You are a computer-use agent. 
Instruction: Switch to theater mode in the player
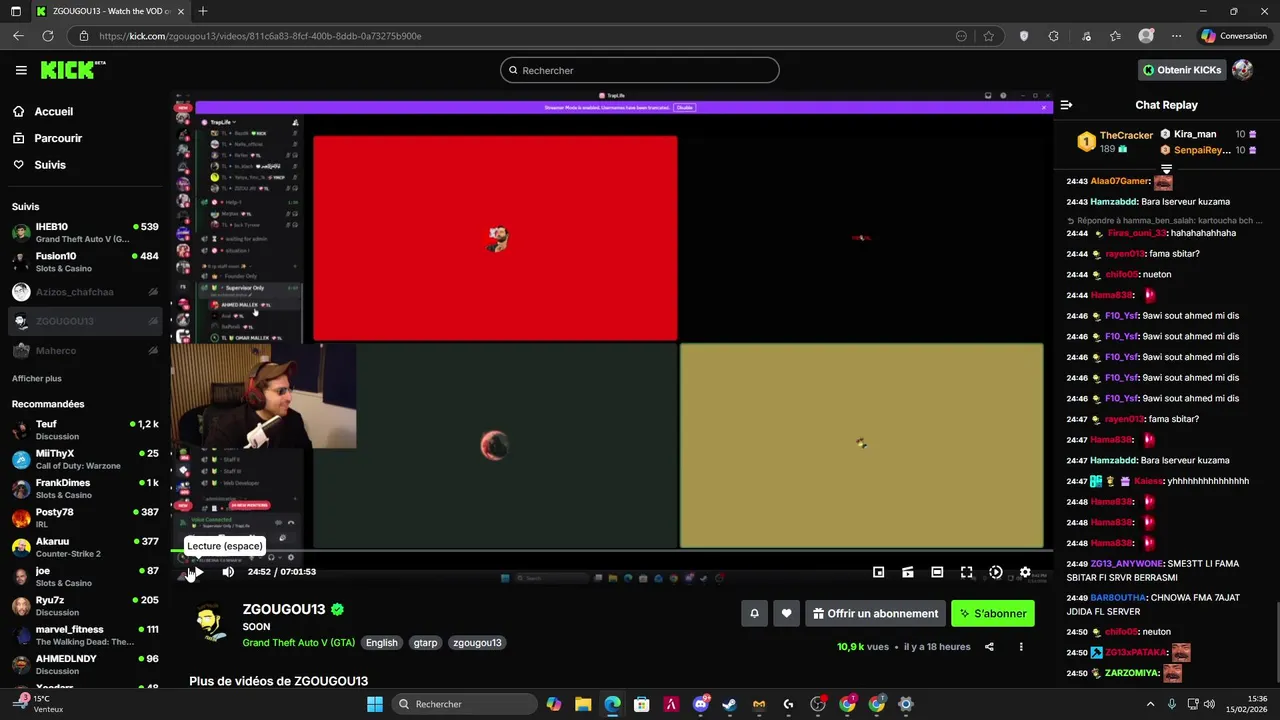click(937, 572)
